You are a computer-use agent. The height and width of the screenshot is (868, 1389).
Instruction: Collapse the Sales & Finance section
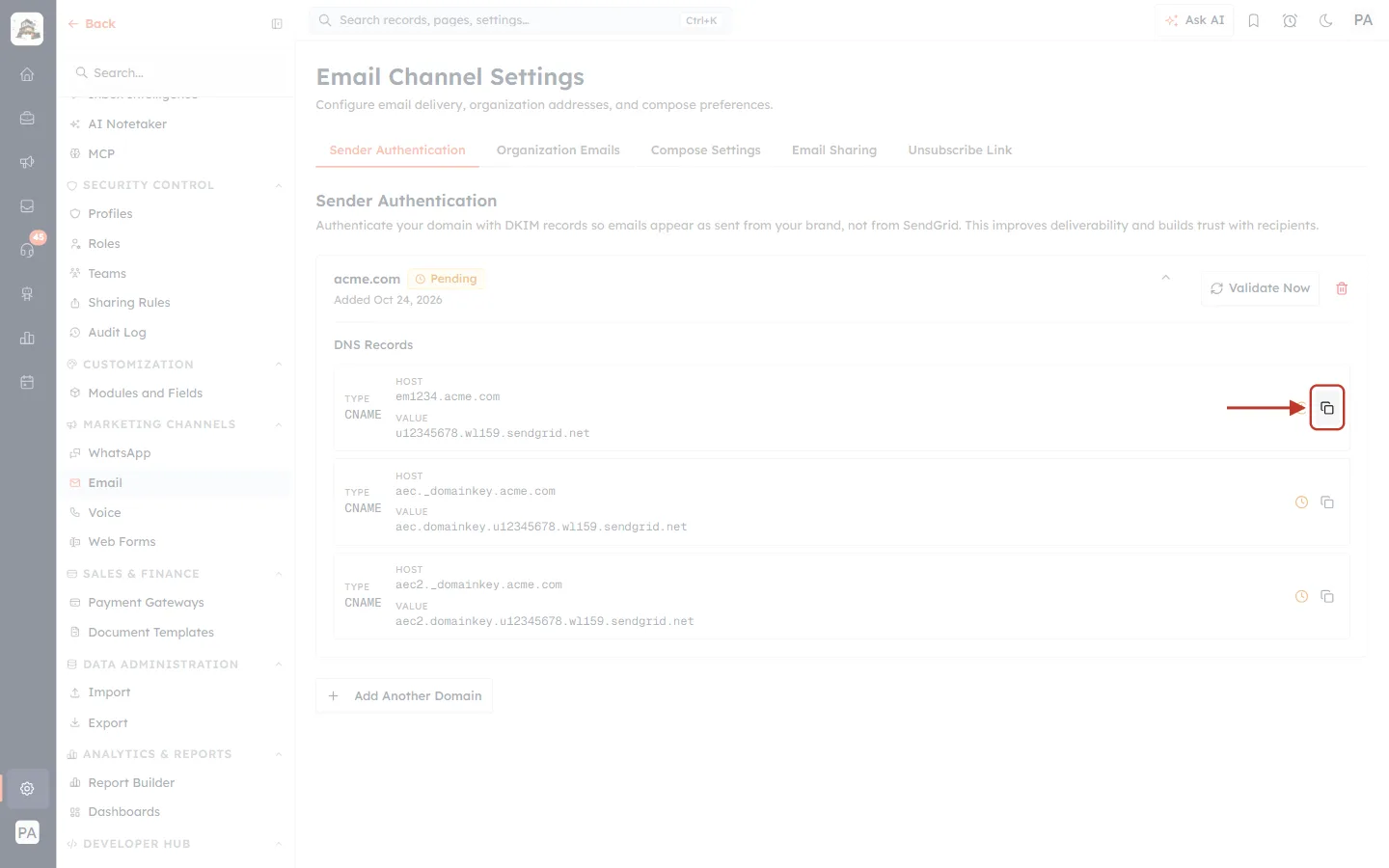pos(279,574)
